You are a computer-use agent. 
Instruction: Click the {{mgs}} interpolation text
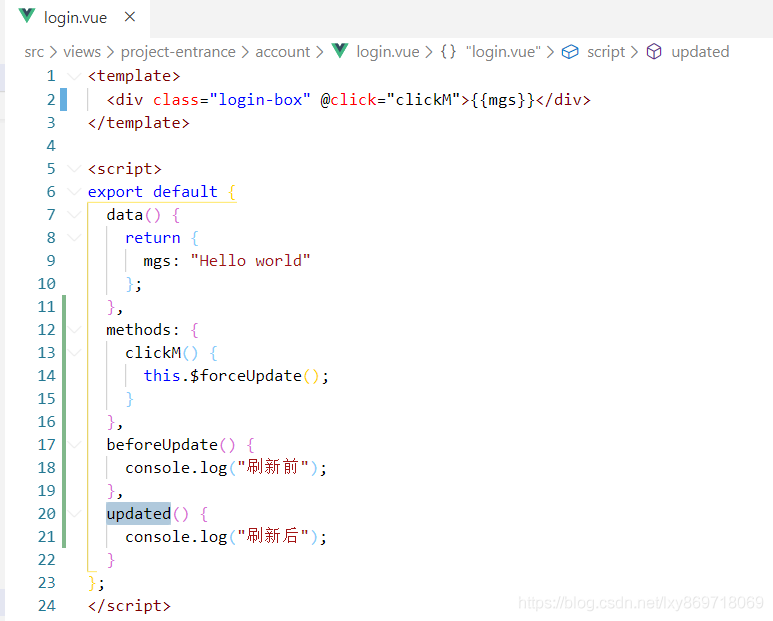(502, 100)
